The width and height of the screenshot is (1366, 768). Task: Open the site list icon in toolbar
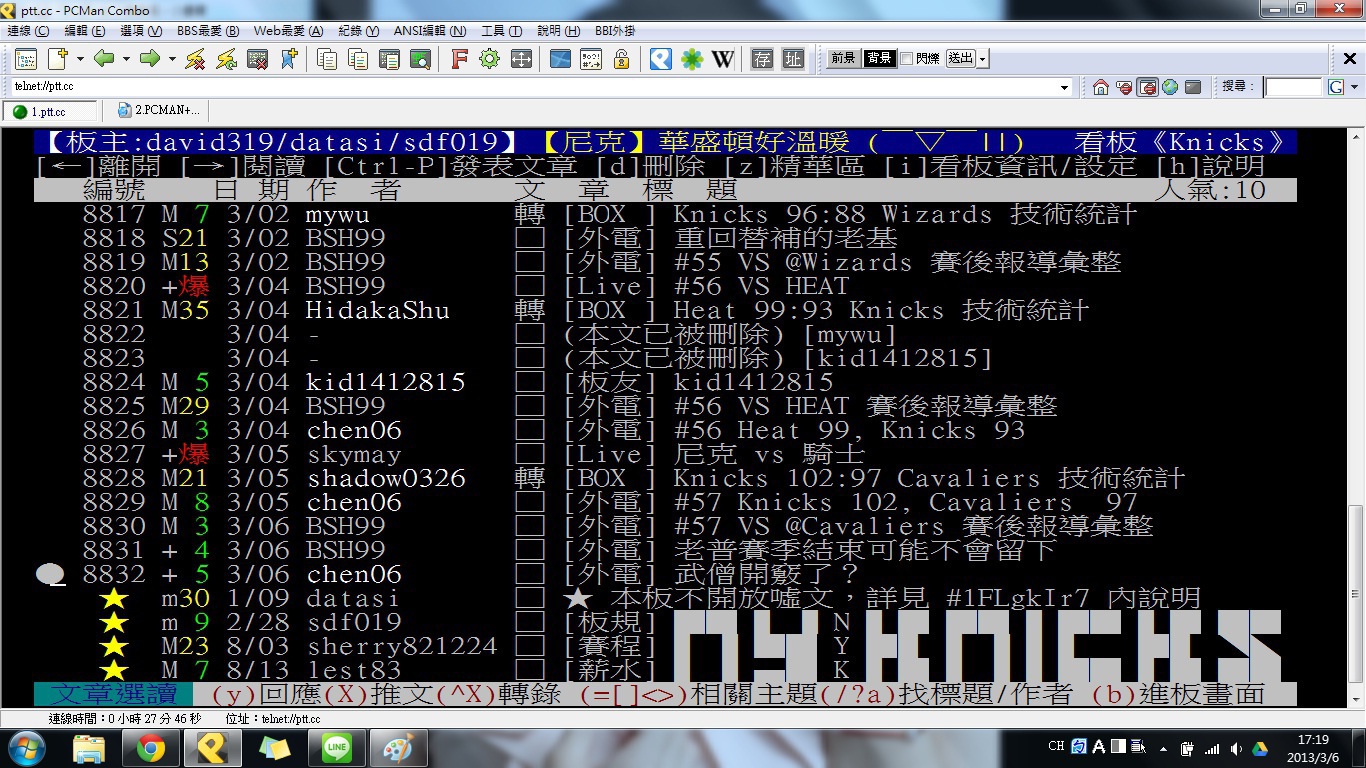coord(25,59)
